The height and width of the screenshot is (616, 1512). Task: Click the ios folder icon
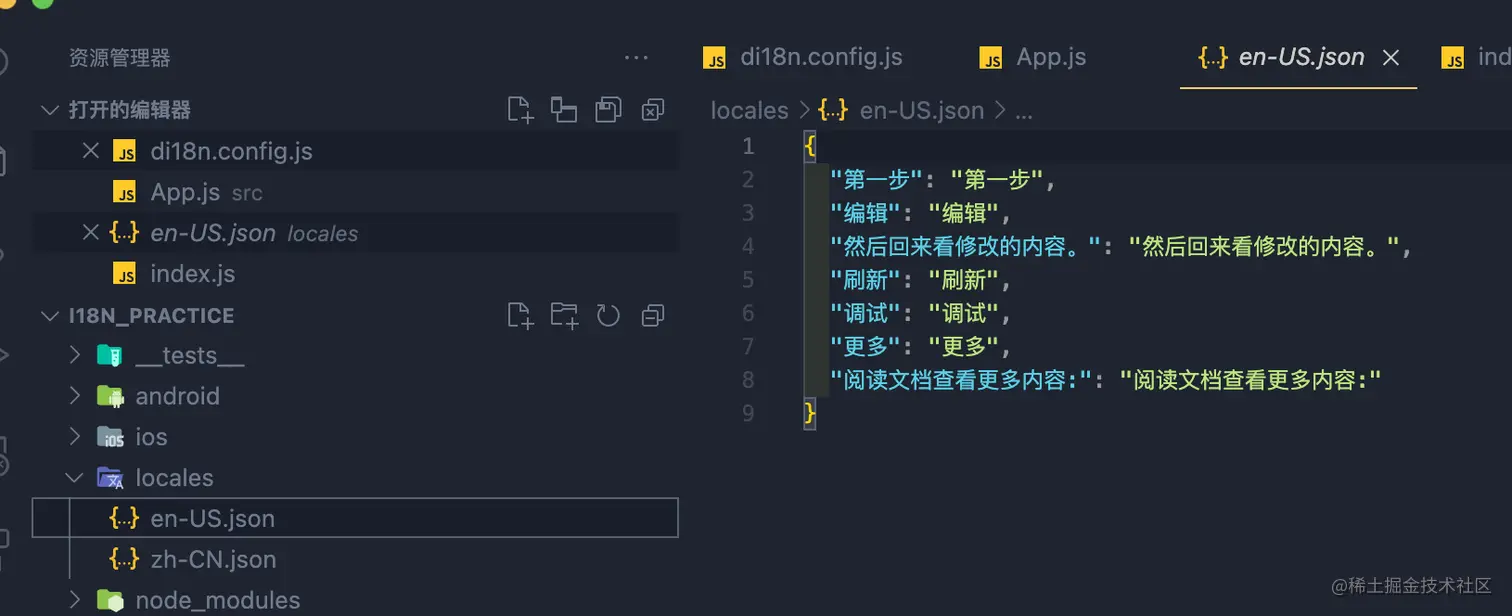(x=110, y=437)
